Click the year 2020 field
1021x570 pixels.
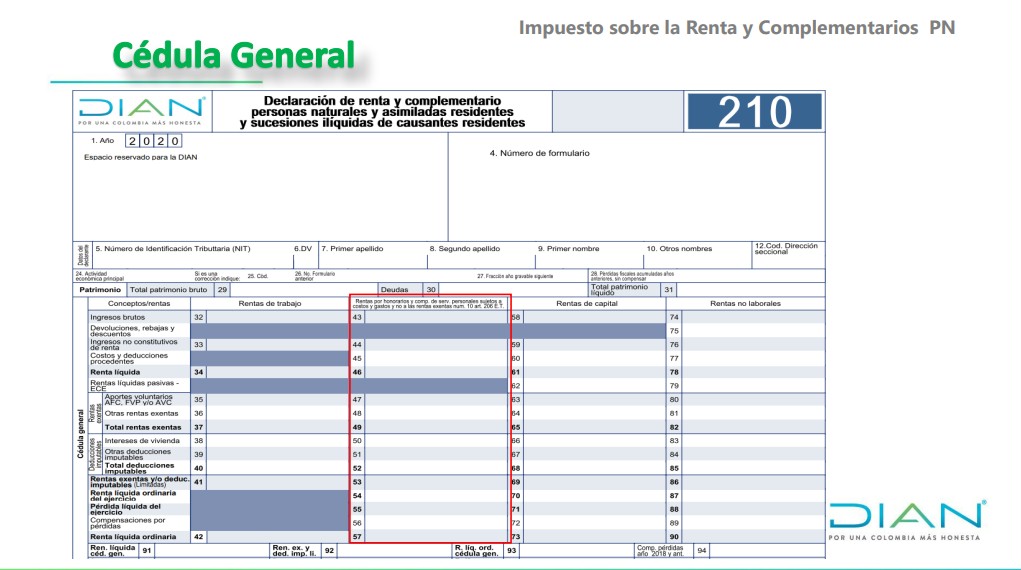pyautogui.click(x=154, y=142)
